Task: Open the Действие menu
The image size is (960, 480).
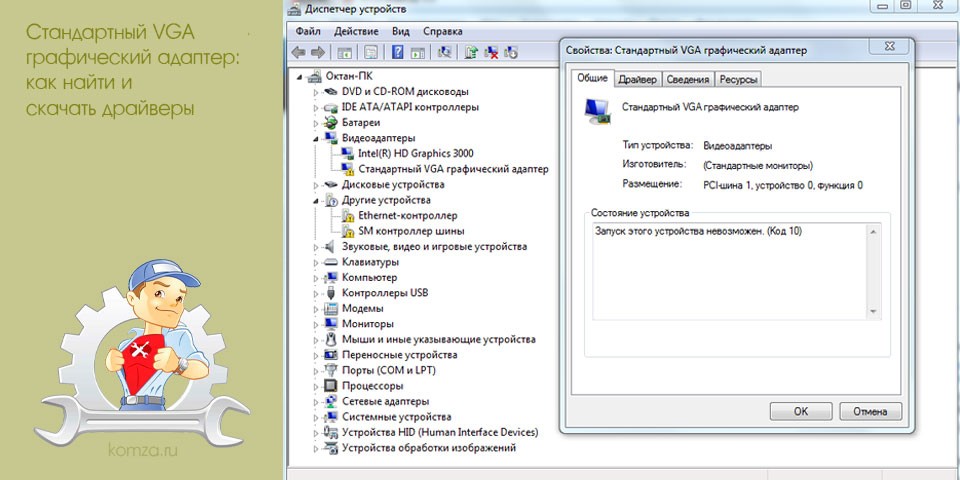Action: (356, 31)
